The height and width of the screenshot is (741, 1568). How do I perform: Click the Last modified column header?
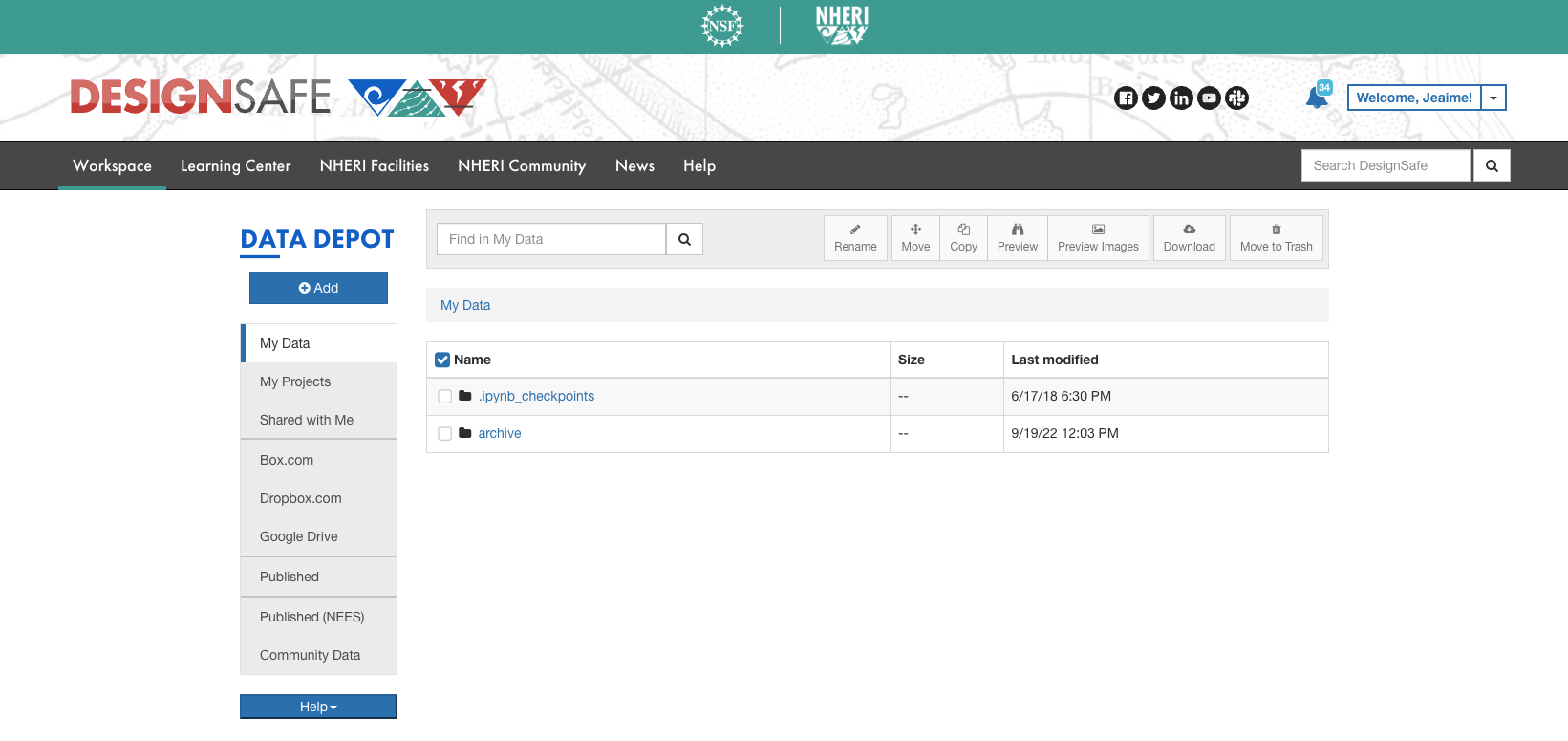pyautogui.click(x=1055, y=360)
